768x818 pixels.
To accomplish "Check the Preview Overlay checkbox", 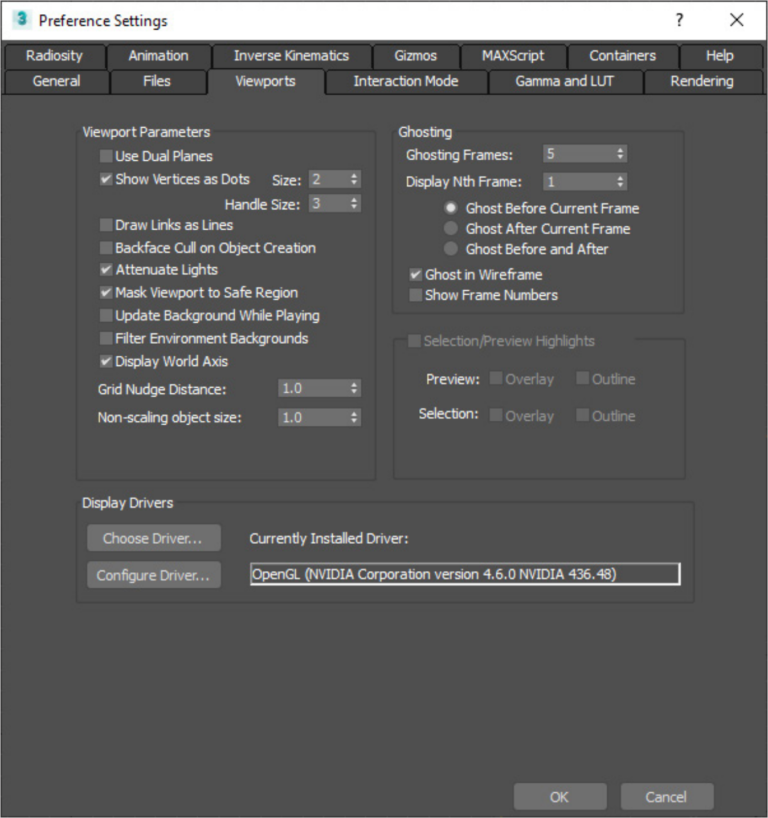I will (496, 378).
